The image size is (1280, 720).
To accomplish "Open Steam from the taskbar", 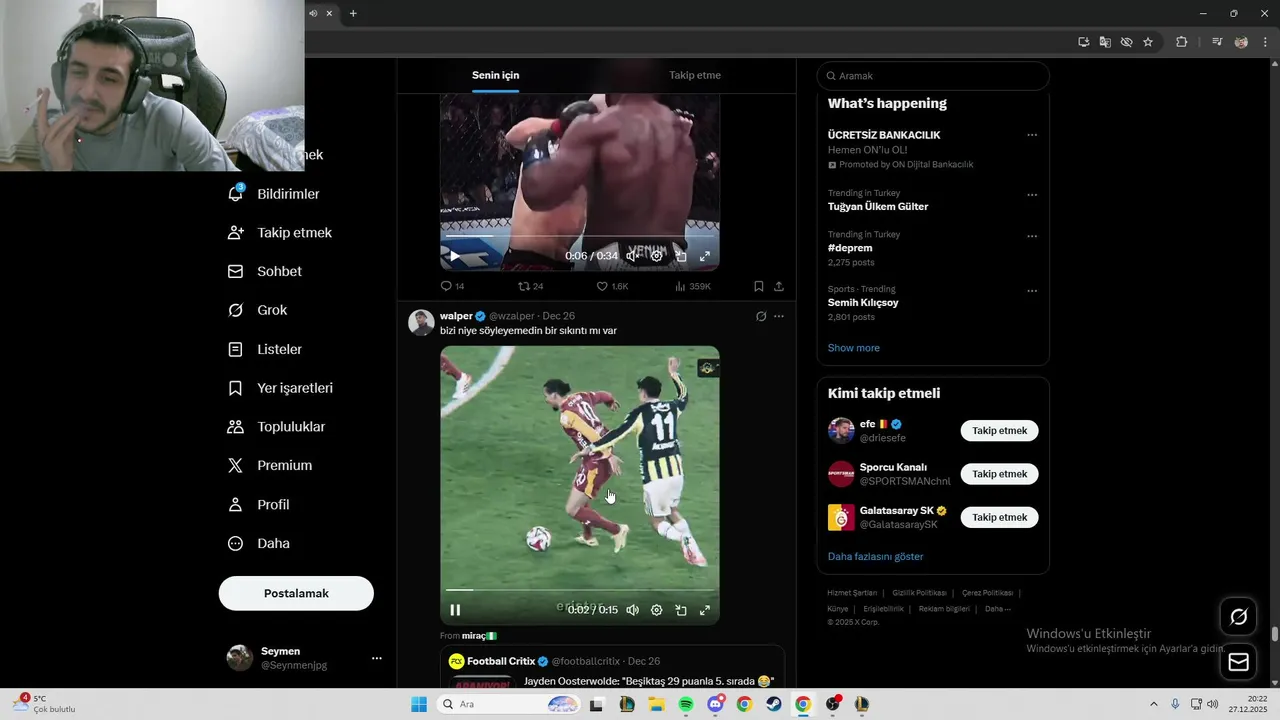I will tap(774, 704).
